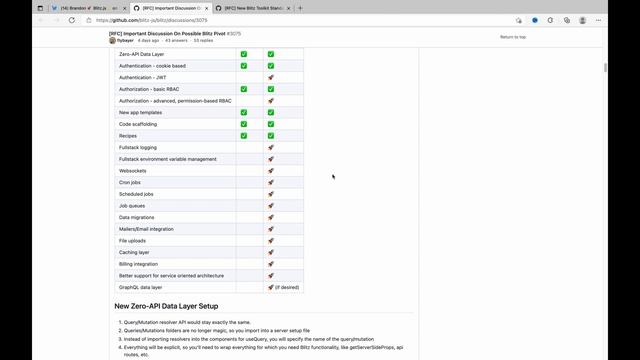The image size is (640, 360).
Task: Switch to New Blitz Toolkit tab
Action: (253, 8)
